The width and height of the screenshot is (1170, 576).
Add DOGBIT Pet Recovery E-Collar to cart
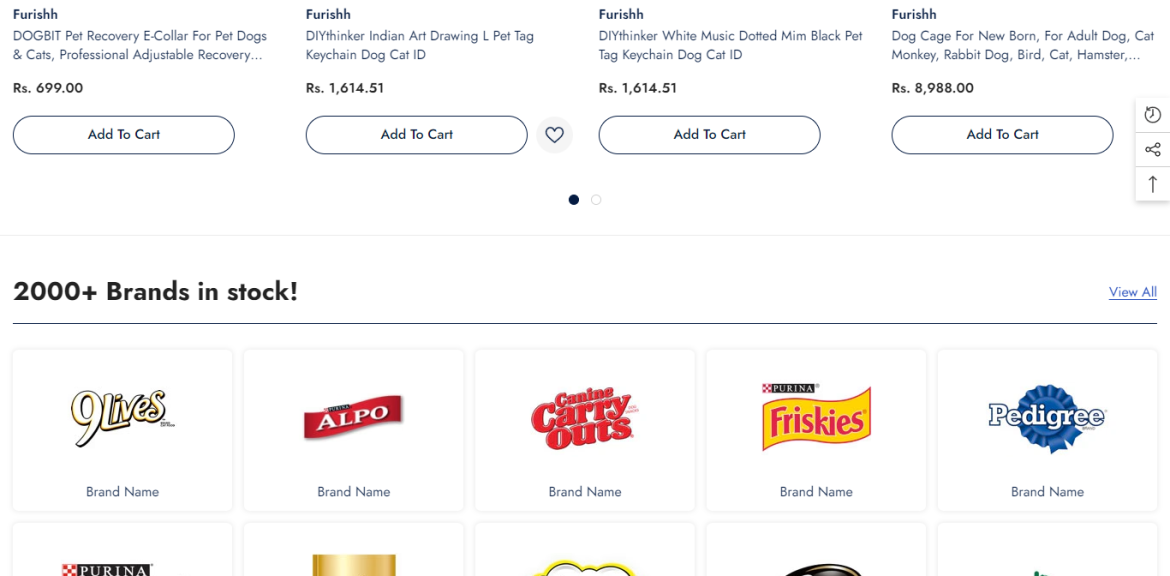pyautogui.click(x=124, y=135)
